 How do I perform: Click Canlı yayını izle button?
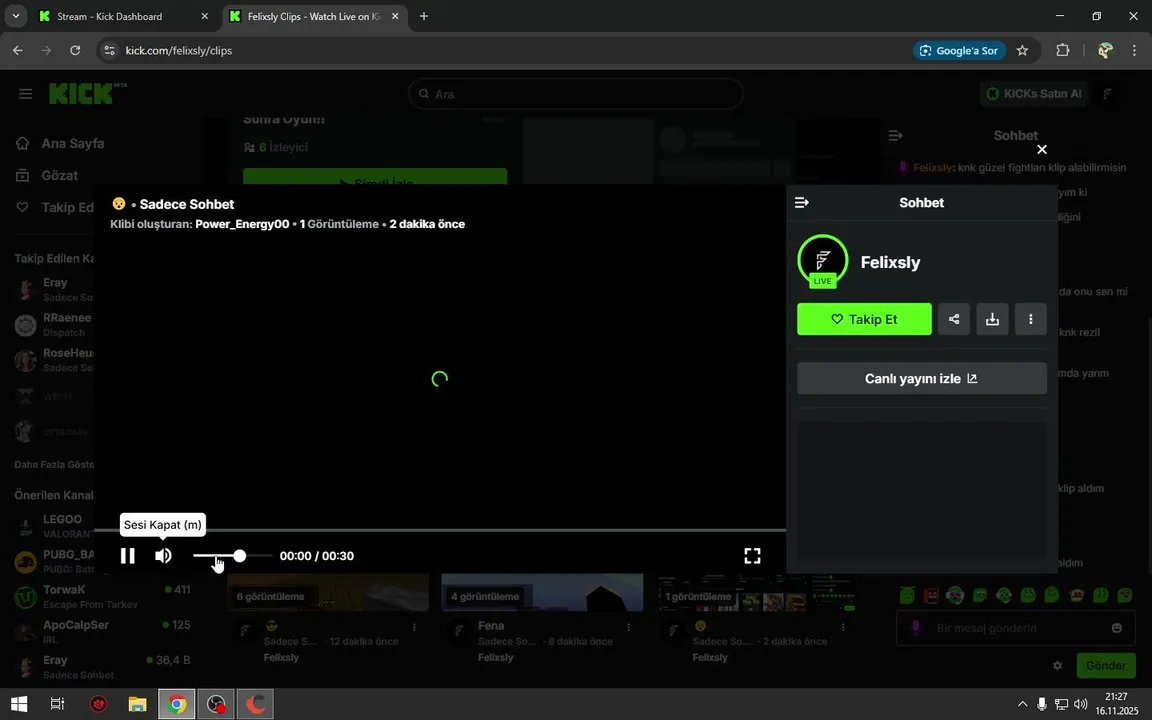click(921, 378)
